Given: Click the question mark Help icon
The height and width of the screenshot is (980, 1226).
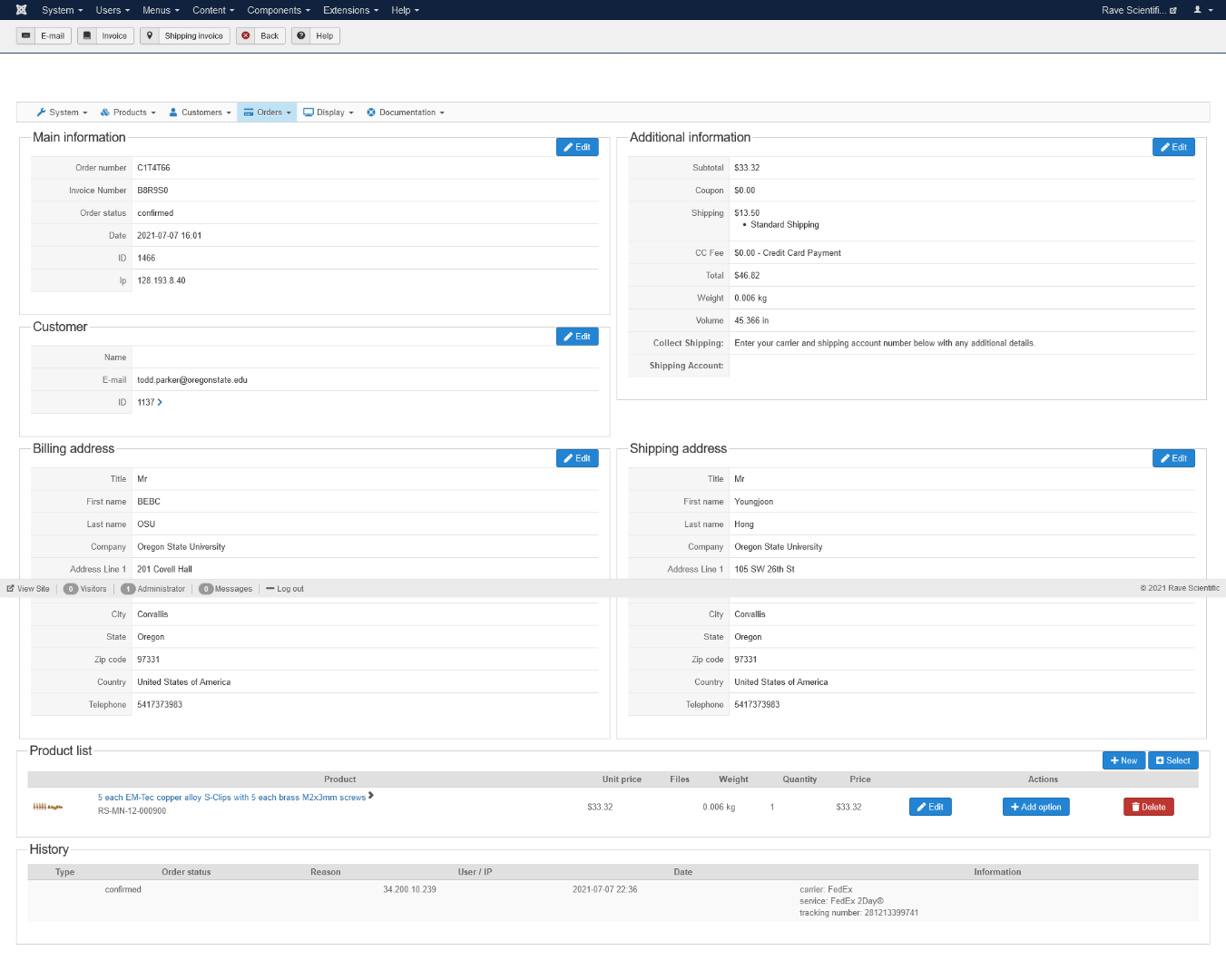Looking at the screenshot, I should click(301, 36).
